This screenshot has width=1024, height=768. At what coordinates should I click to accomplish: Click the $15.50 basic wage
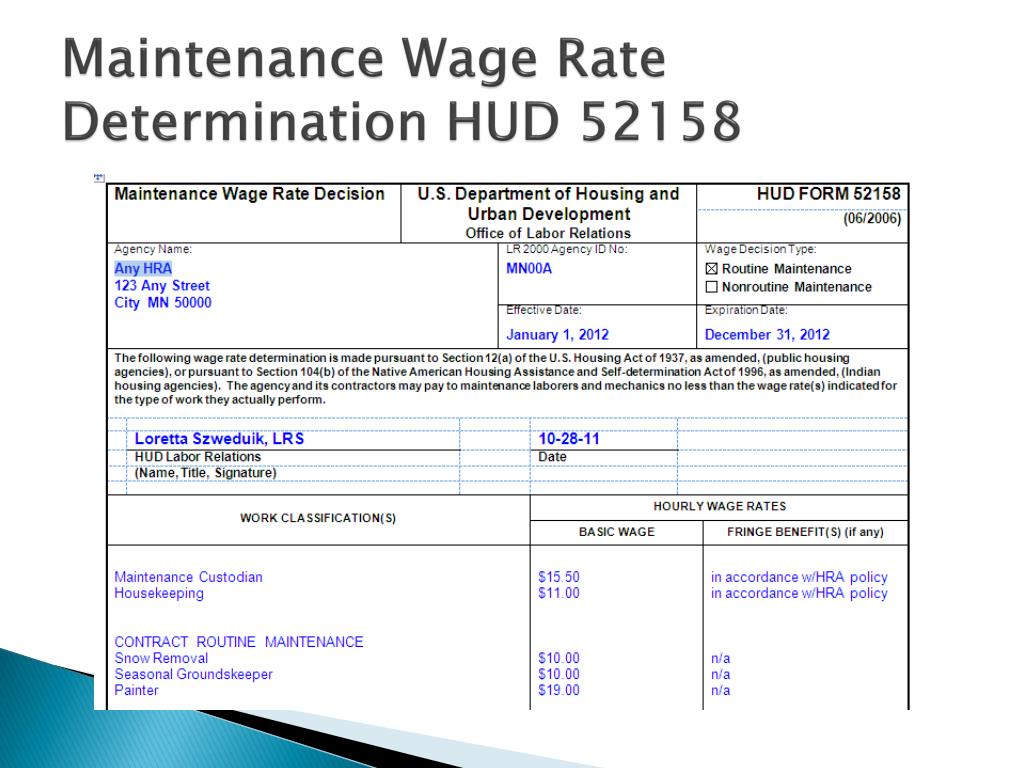point(558,577)
